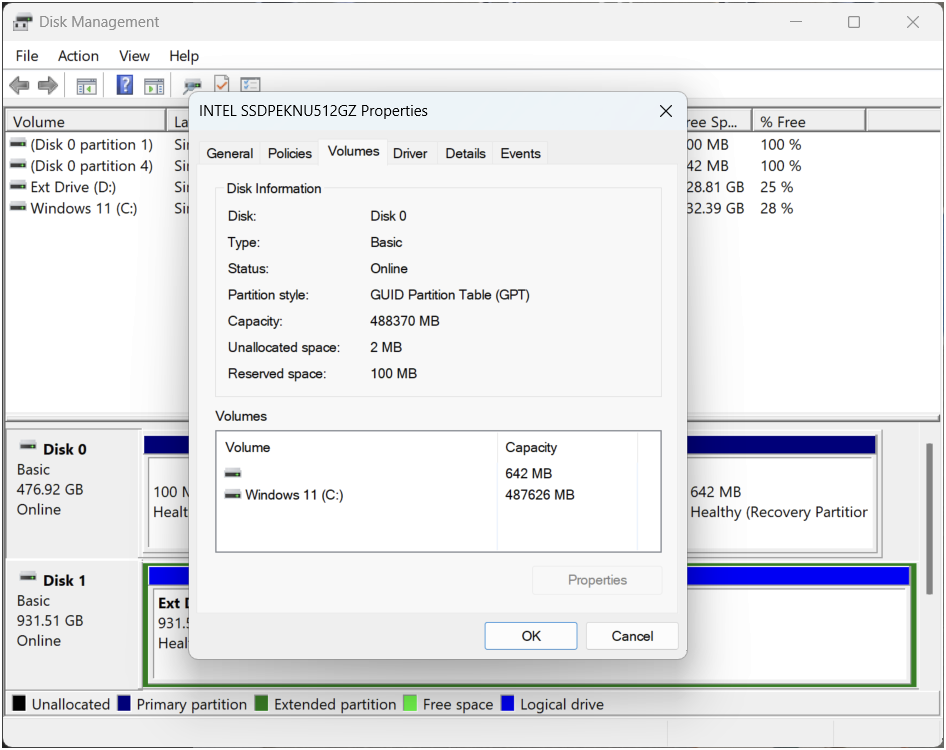This screenshot has width=946, height=750.
Task: Click the Properties checkmark-document toolbar icon
Action: tap(221, 84)
